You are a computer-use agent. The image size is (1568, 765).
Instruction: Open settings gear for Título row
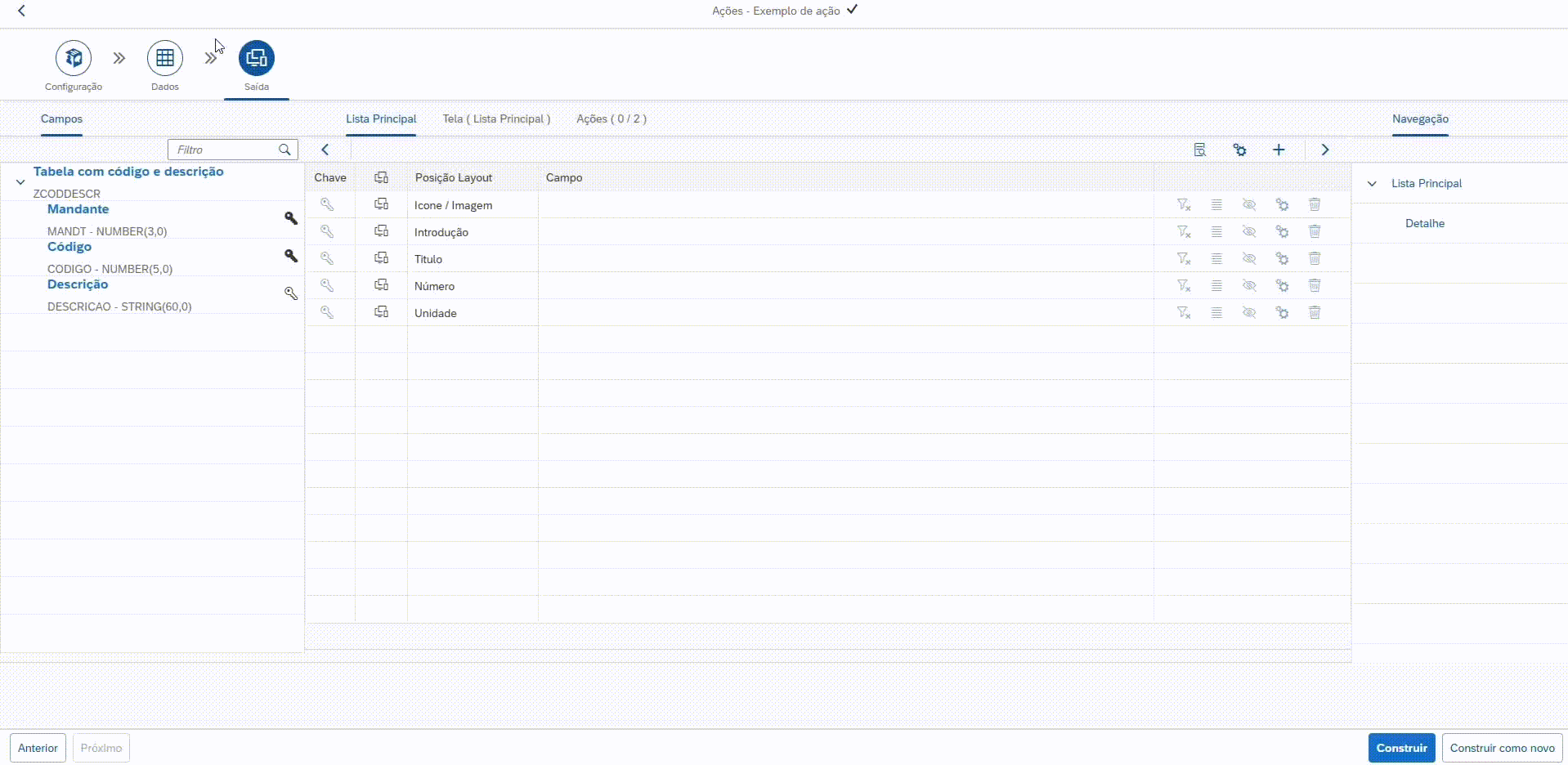tap(1282, 258)
